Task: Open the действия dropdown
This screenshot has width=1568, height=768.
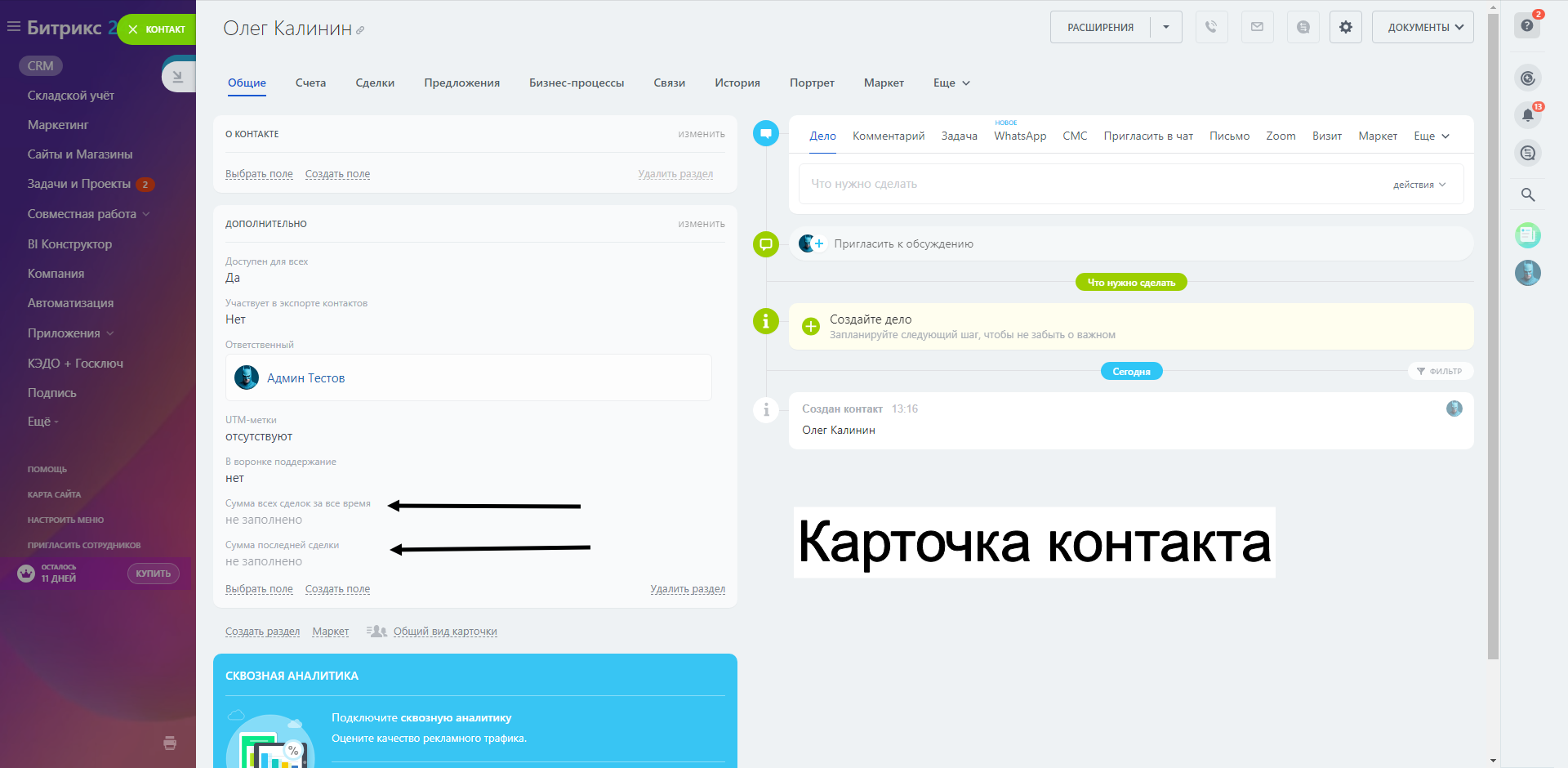Action: coord(1419,185)
